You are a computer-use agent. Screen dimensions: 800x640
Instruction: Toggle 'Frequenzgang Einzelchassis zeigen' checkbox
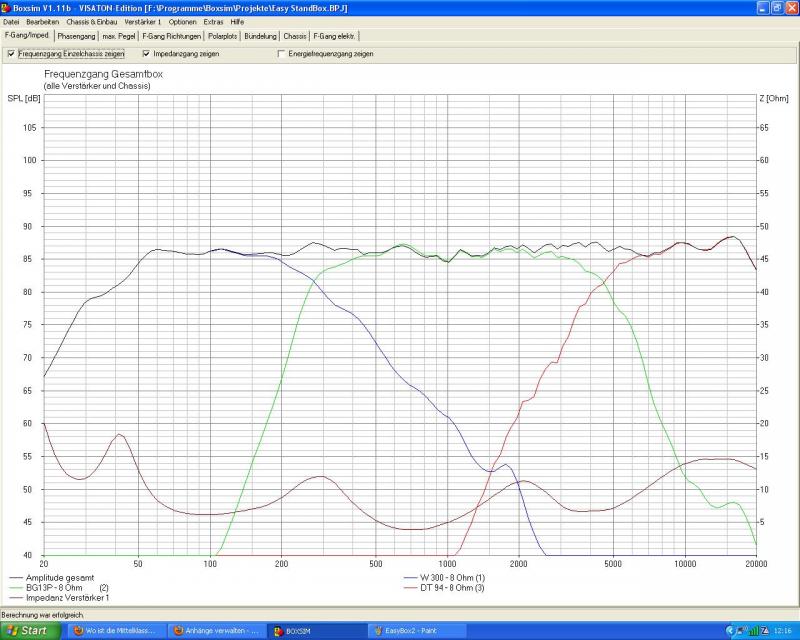tap(11, 54)
